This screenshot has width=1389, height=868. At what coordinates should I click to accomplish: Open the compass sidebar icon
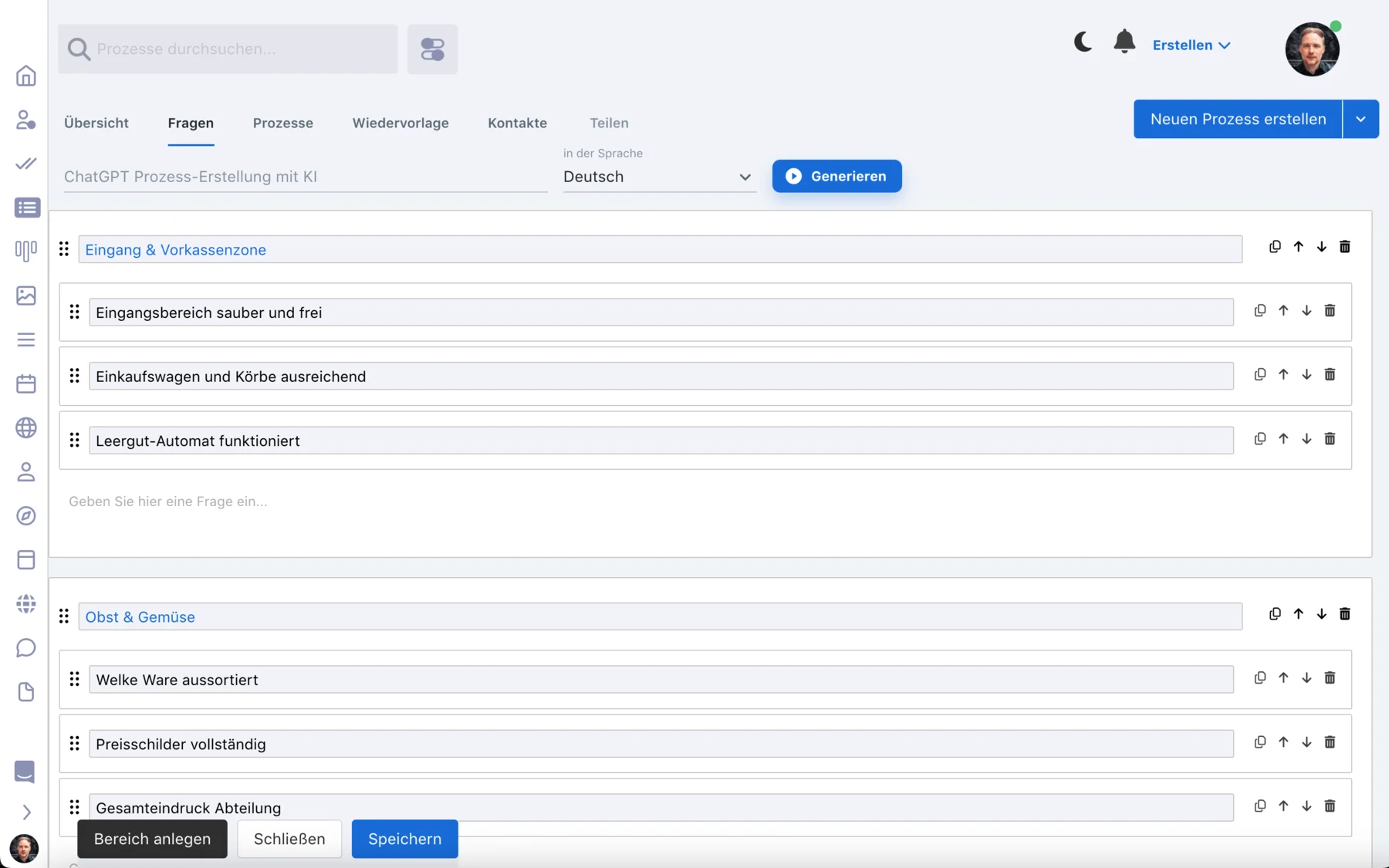click(x=26, y=515)
